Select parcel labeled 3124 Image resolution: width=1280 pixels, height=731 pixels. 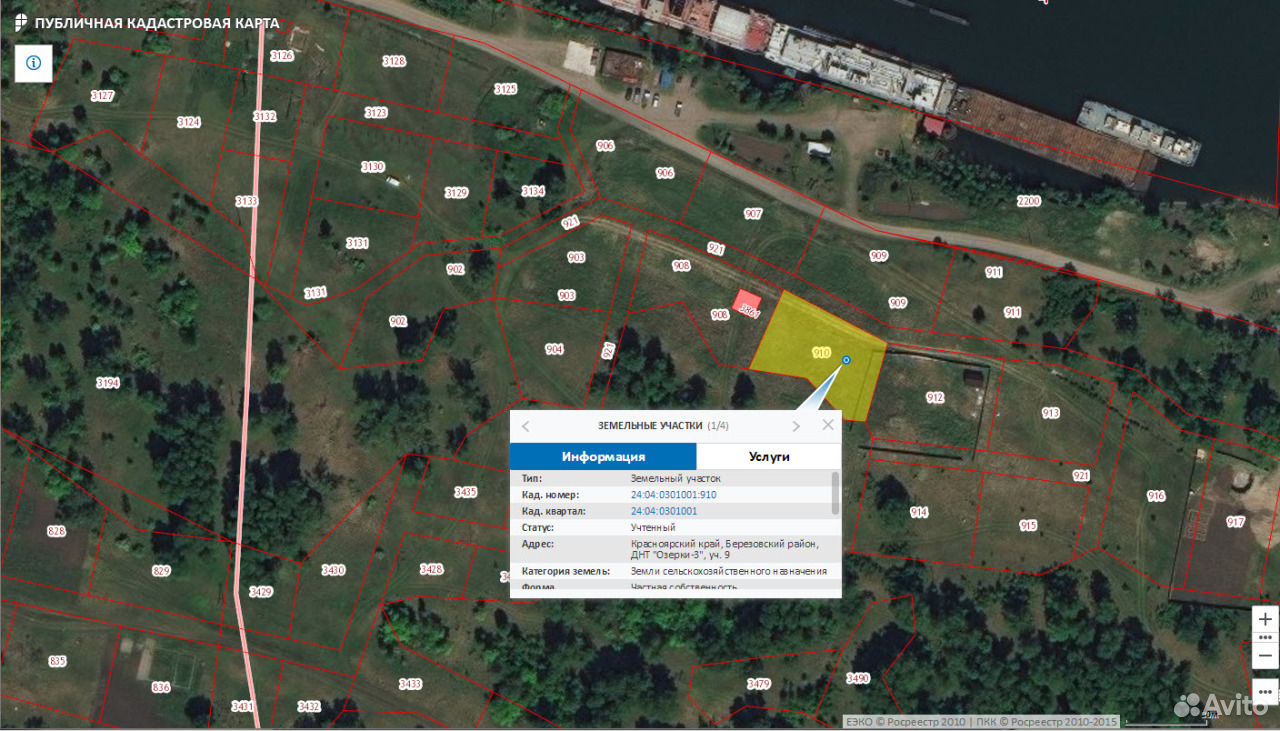pyautogui.click(x=188, y=122)
